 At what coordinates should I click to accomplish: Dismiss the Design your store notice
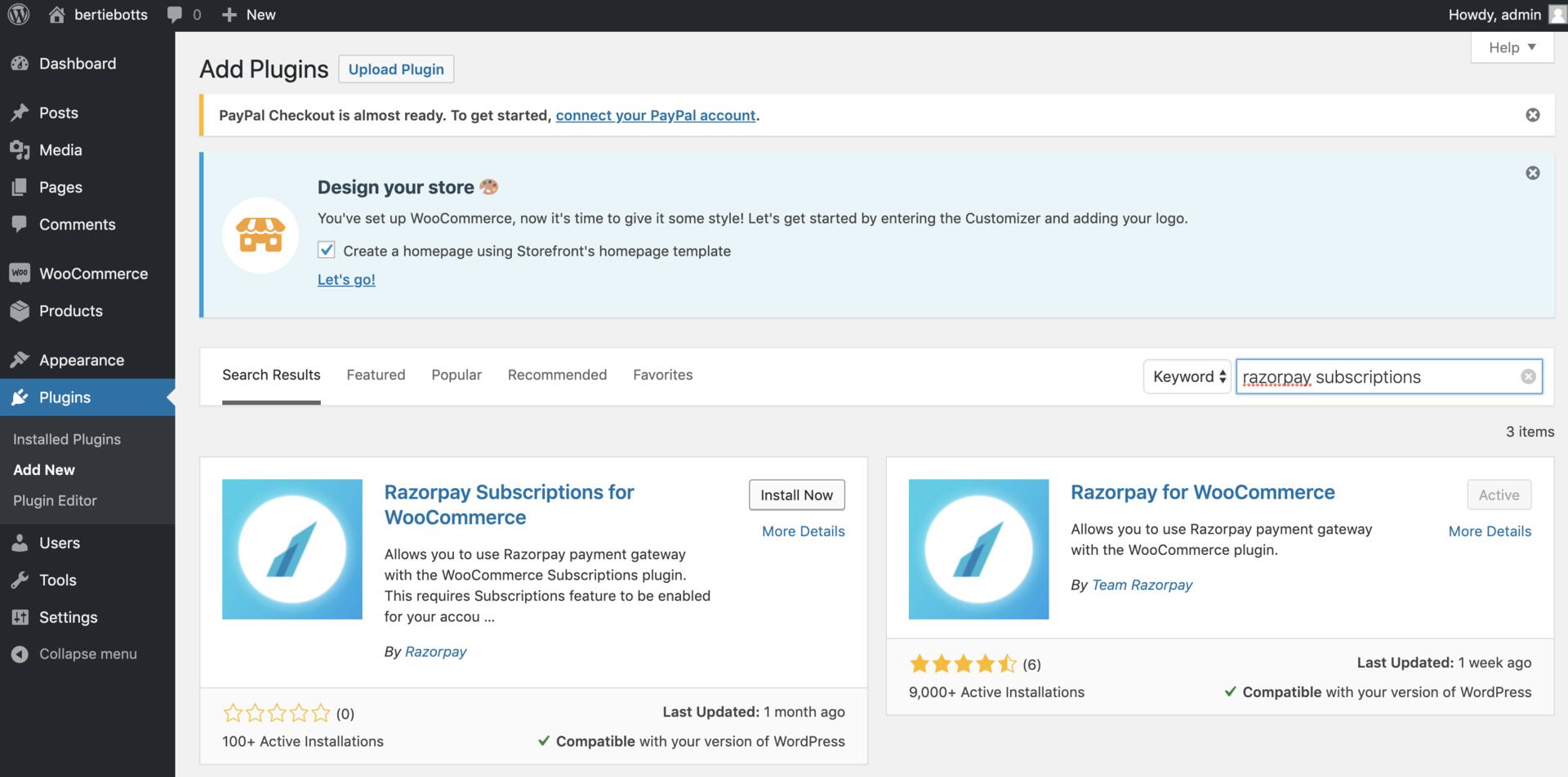[1533, 173]
